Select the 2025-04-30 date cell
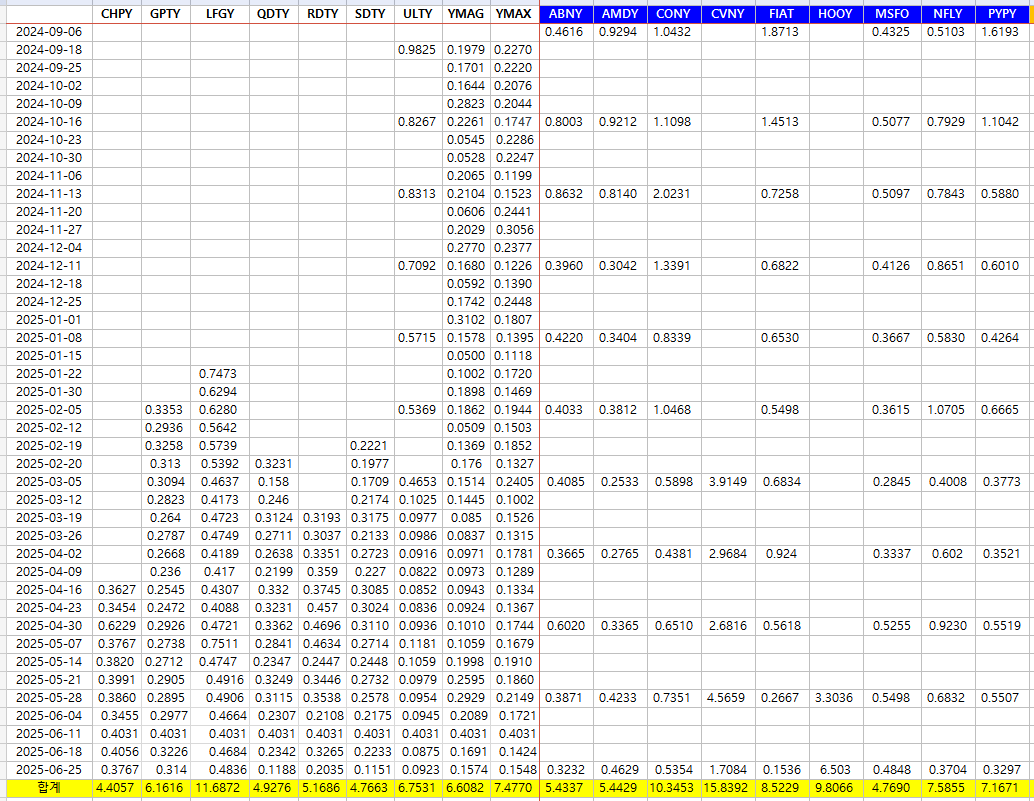The image size is (1034, 801). coord(49,626)
